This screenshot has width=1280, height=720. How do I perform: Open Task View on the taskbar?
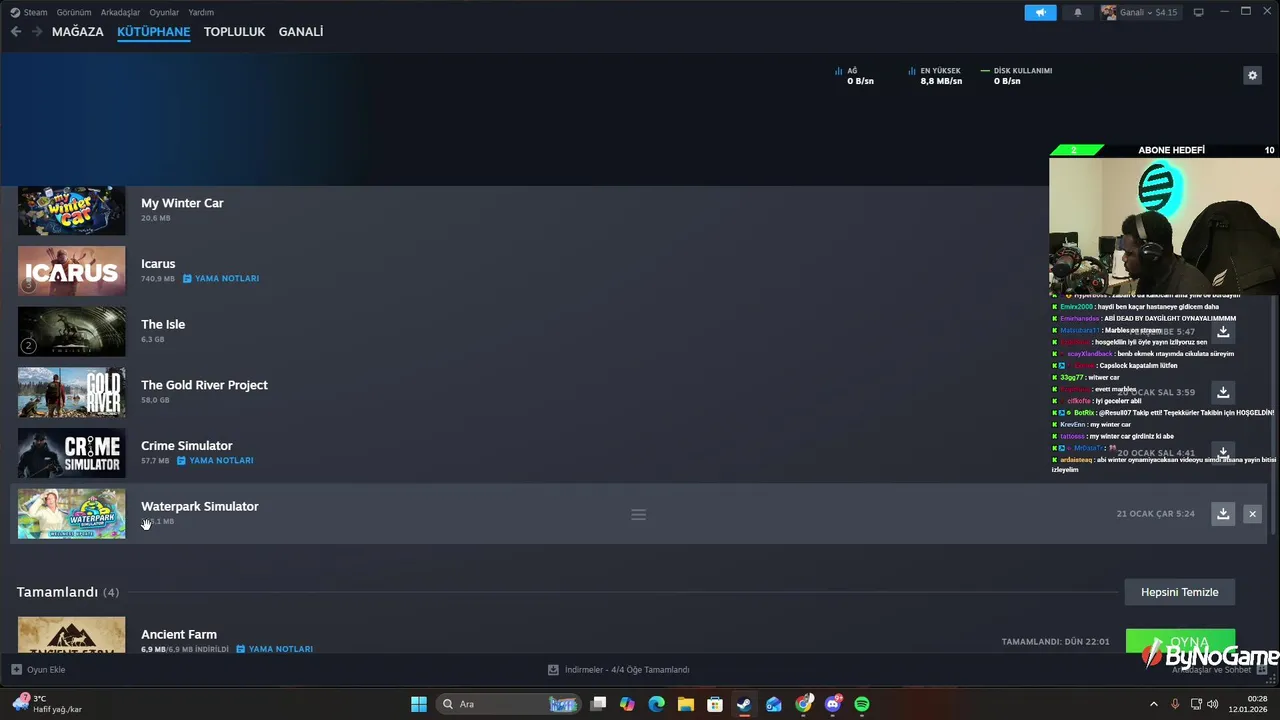pyautogui.click(x=598, y=704)
